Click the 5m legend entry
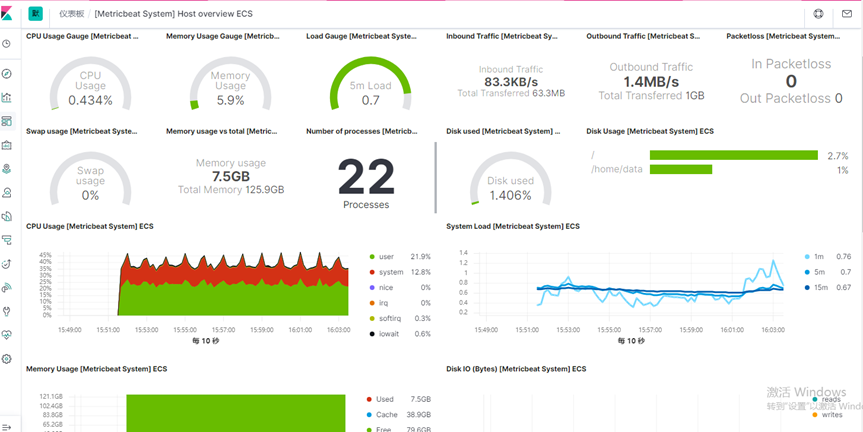Image resolution: width=863 pixels, height=432 pixels. point(828,272)
